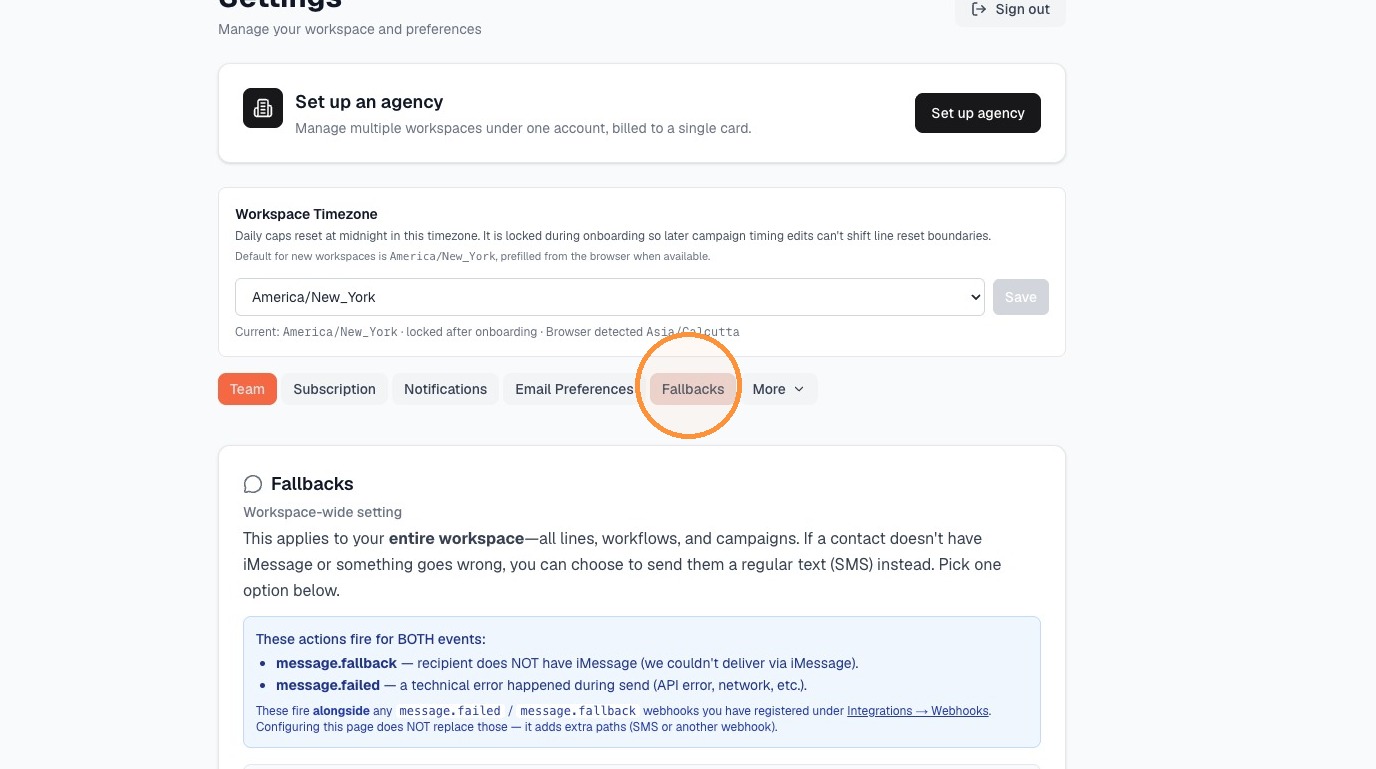Click the bold message.fallback bullet text
Image resolution: width=1376 pixels, height=769 pixels.
point(336,663)
